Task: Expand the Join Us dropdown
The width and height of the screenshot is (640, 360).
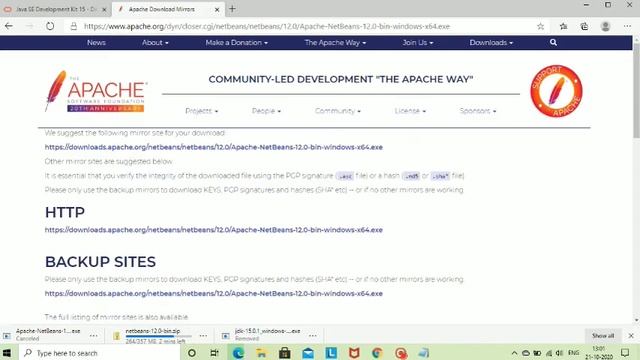Action: pyautogui.click(x=418, y=42)
